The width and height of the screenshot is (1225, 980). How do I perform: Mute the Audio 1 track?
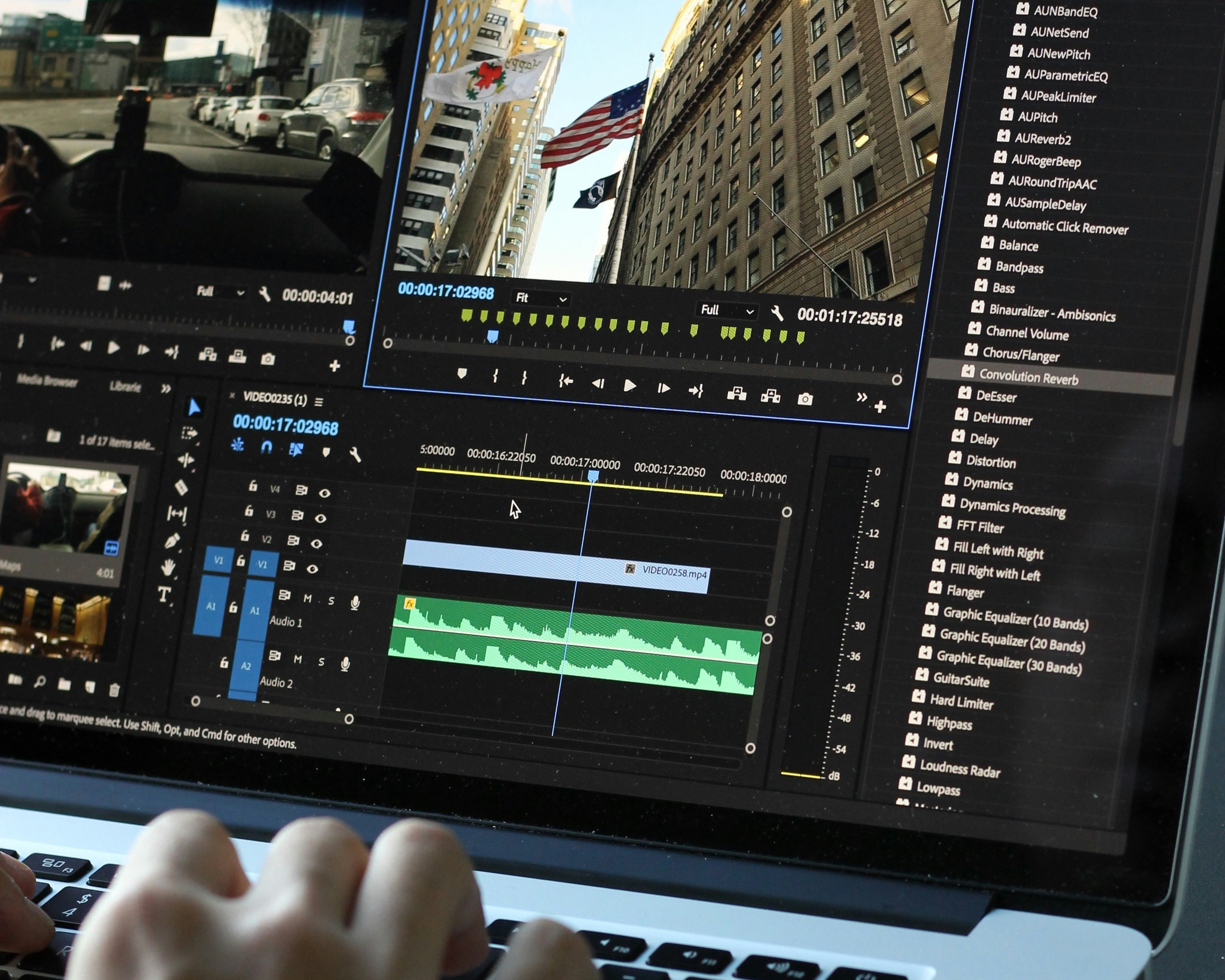(308, 598)
